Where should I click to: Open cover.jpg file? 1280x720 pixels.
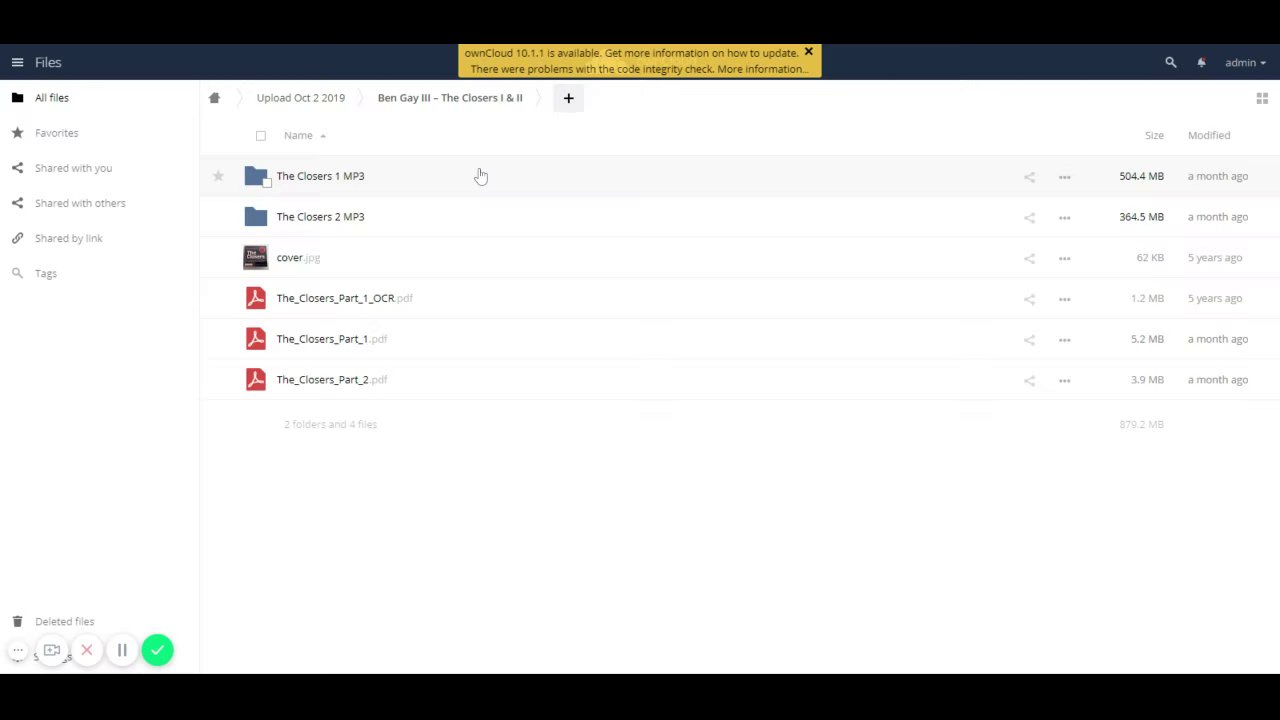(x=298, y=258)
